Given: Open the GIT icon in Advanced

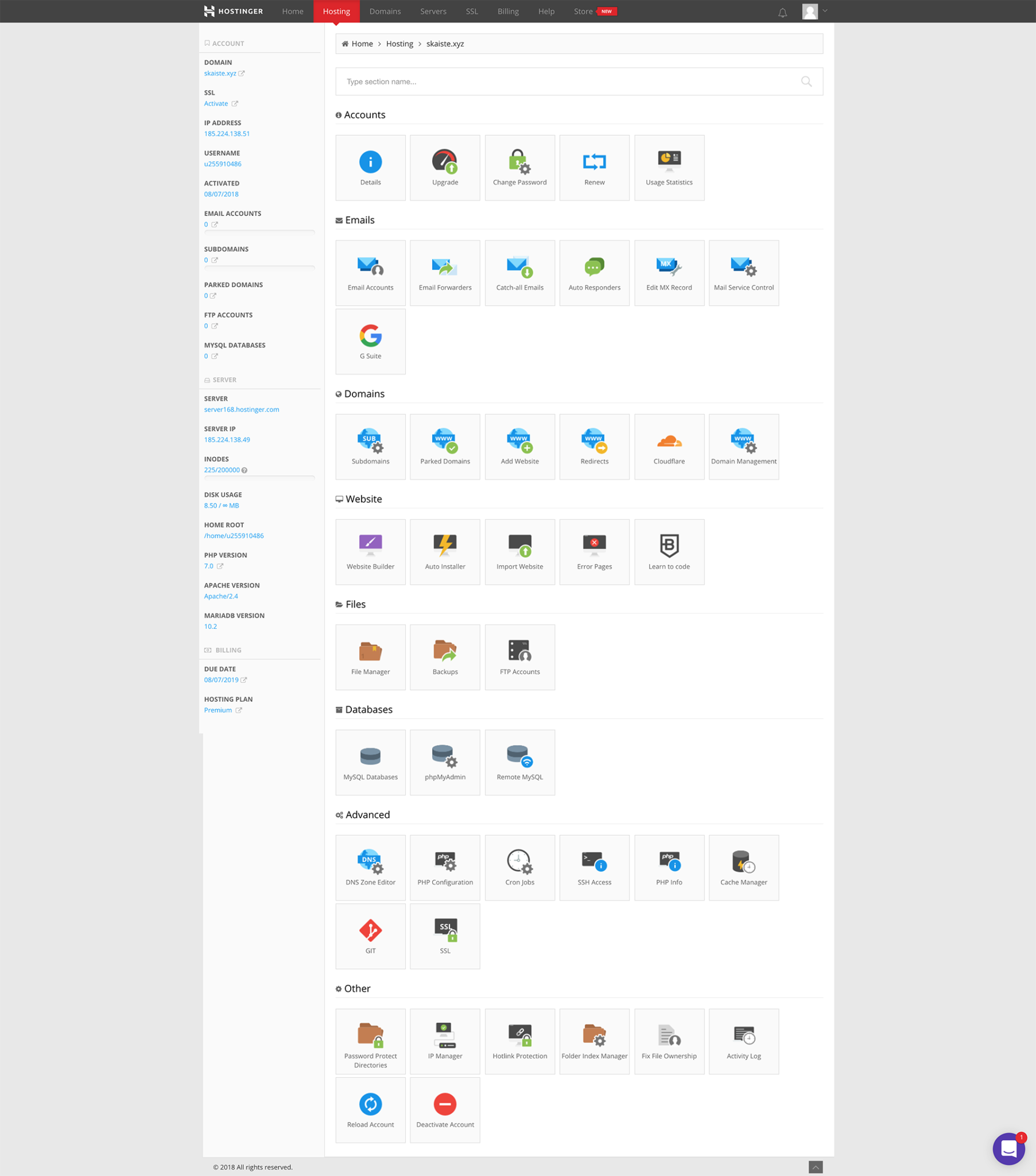Looking at the screenshot, I should coord(370,935).
